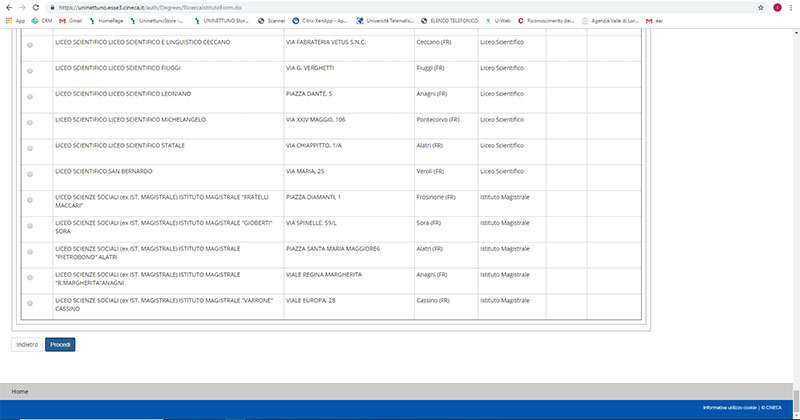
Task: Open the CRM bookmark
Action: [42, 20]
